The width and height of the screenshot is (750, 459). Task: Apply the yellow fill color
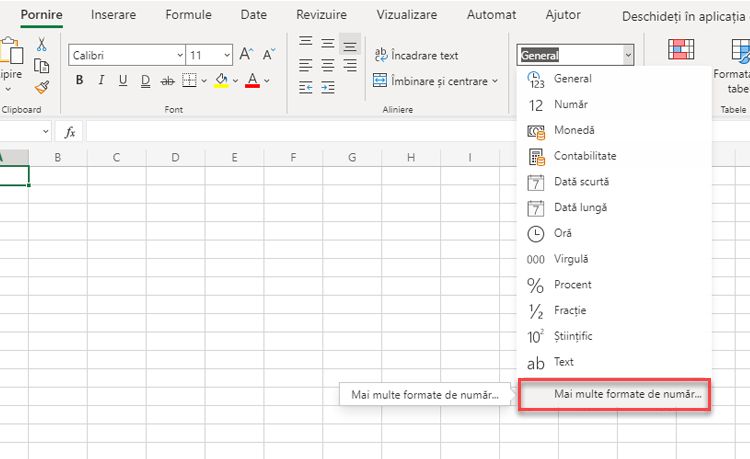221,80
